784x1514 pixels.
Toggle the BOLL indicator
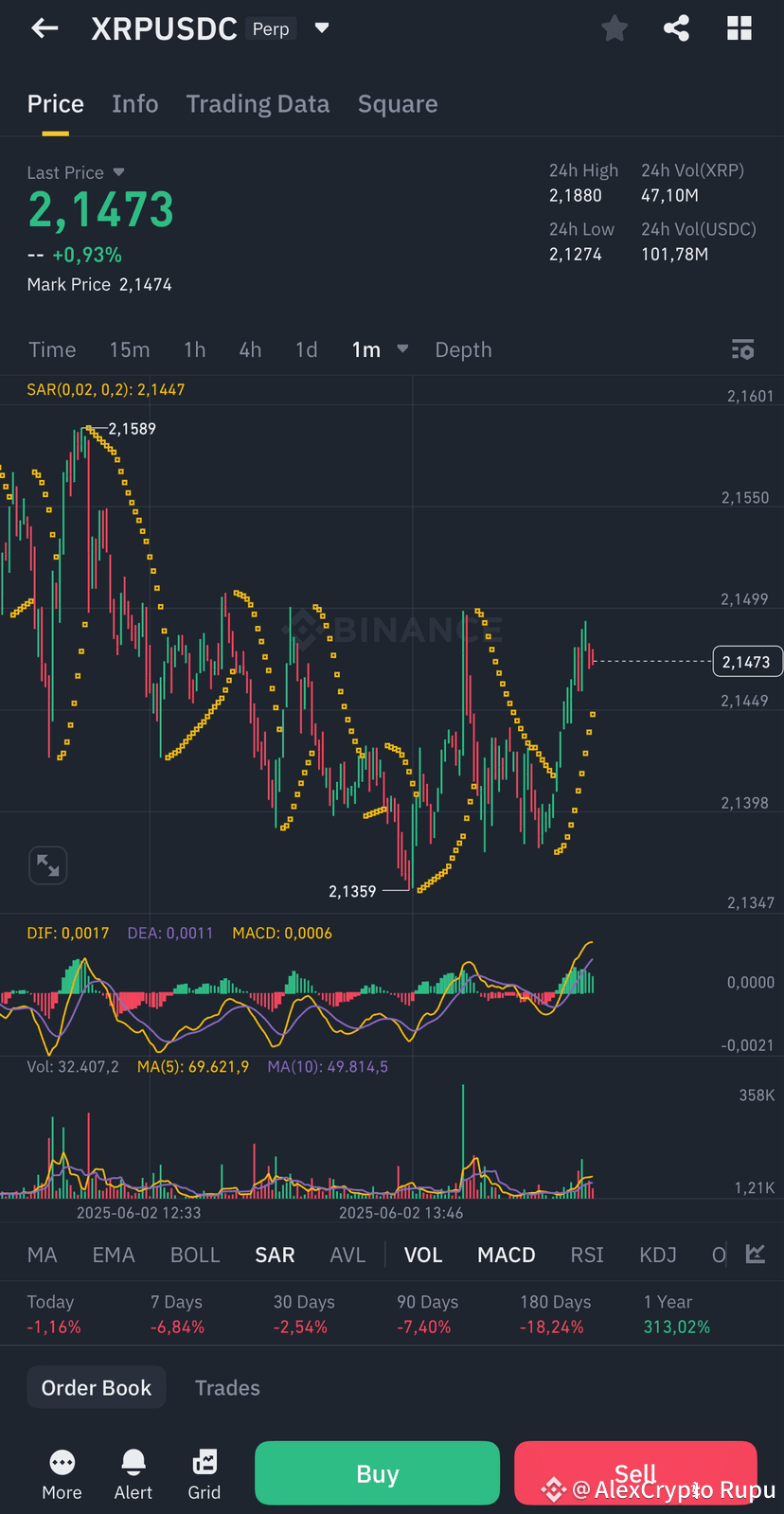[x=195, y=1255]
